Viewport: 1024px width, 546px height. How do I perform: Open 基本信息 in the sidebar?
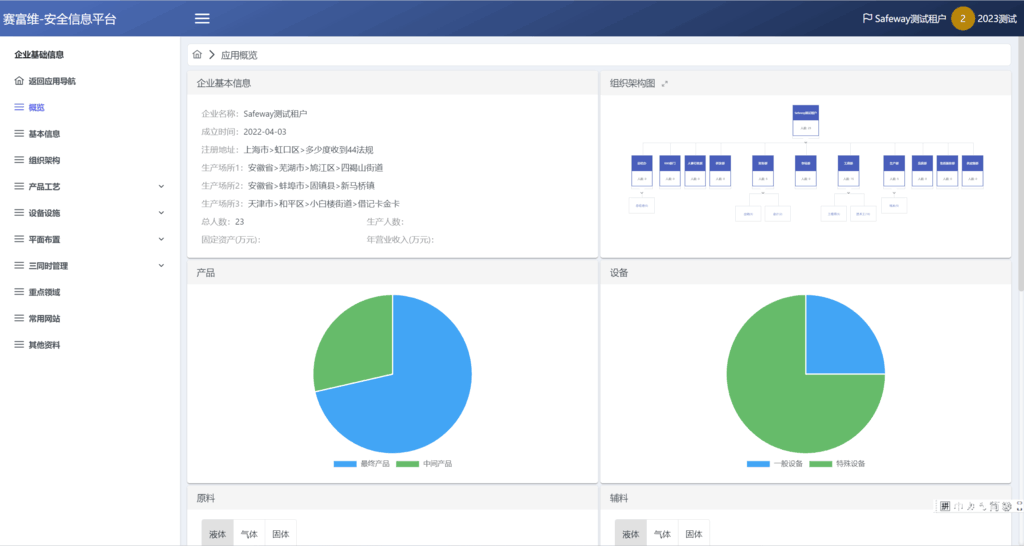[x=44, y=133]
